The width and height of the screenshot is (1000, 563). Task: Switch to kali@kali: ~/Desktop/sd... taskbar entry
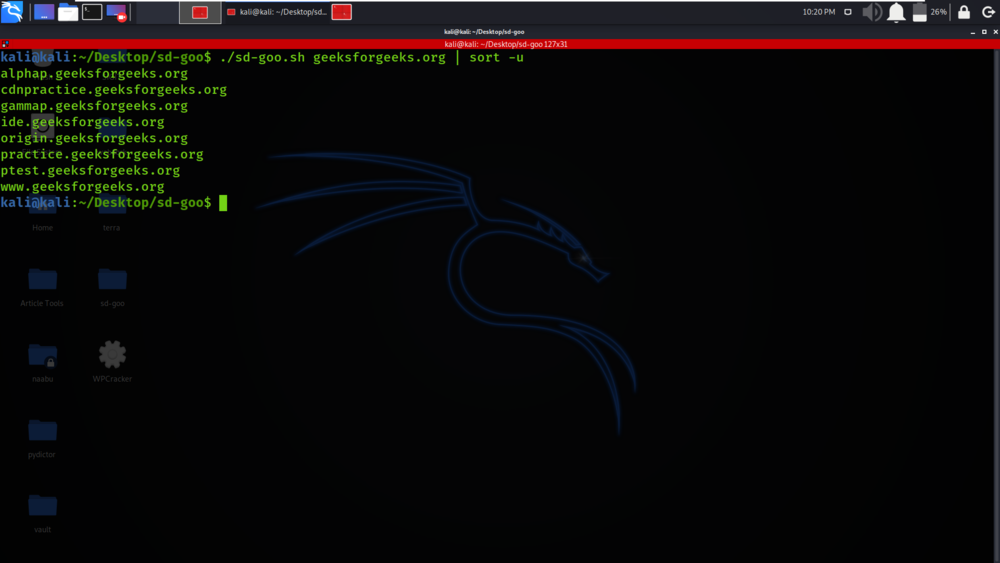point(277,12)
